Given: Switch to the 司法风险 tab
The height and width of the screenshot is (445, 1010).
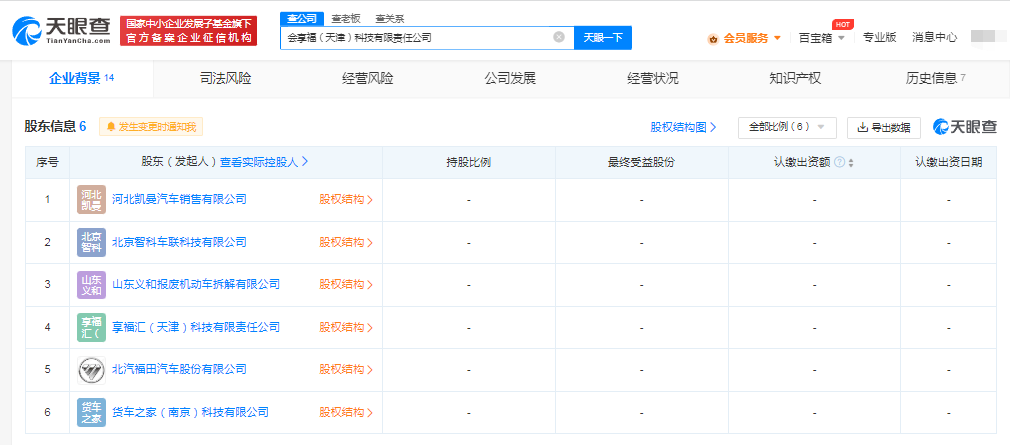Looking at the screenshot, I should point(225,79).
